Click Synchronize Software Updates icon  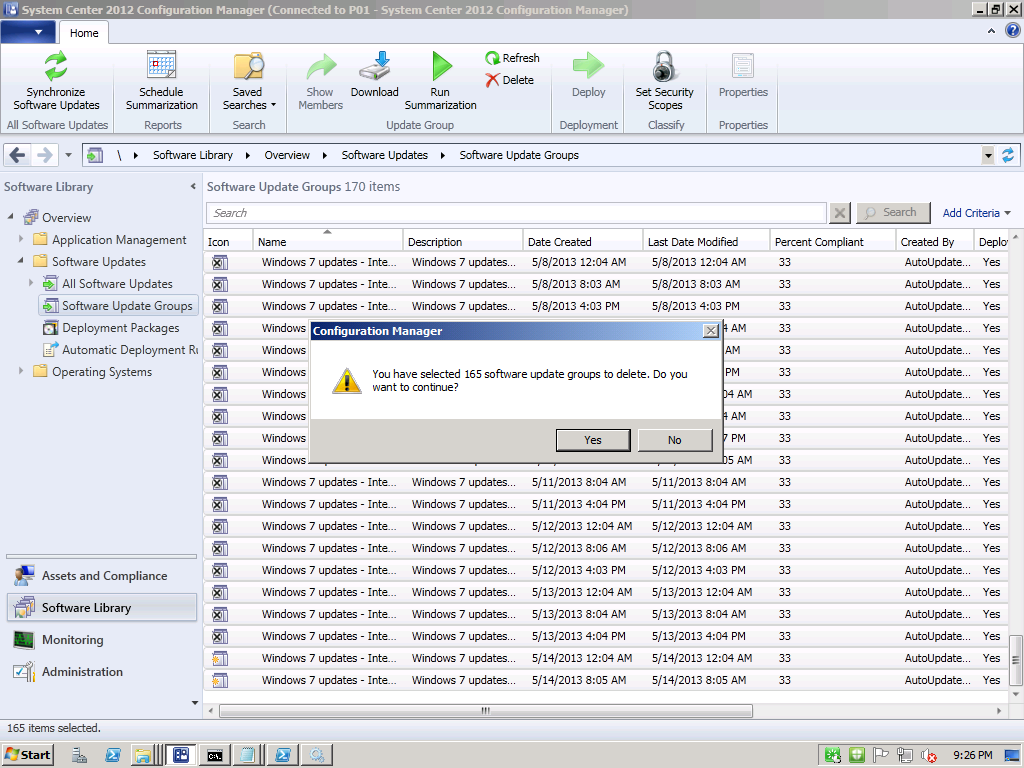tap(56, 66)
